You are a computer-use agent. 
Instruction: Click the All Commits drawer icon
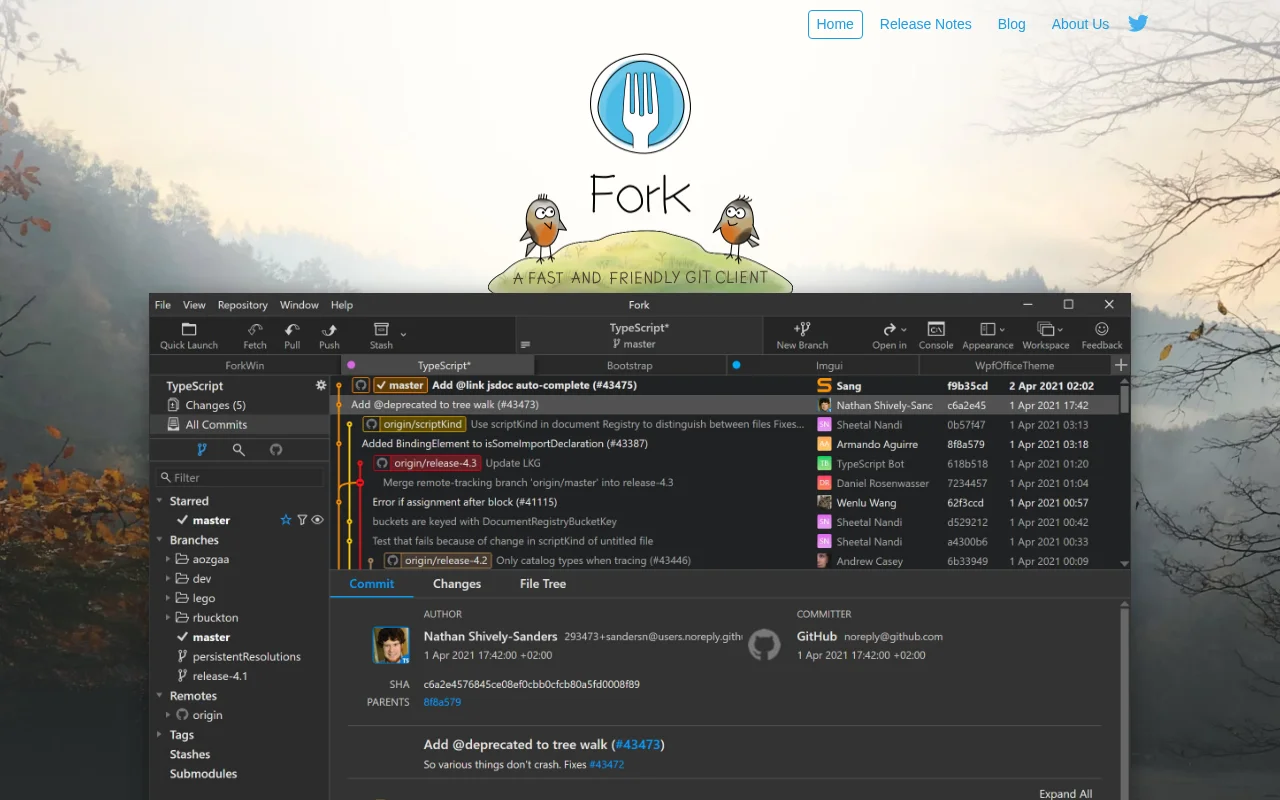[x=174, y=424]
